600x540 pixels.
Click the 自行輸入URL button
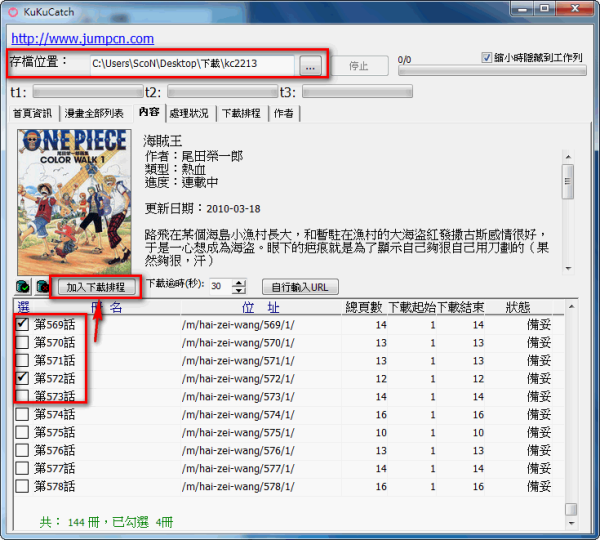tap(300, 287)
